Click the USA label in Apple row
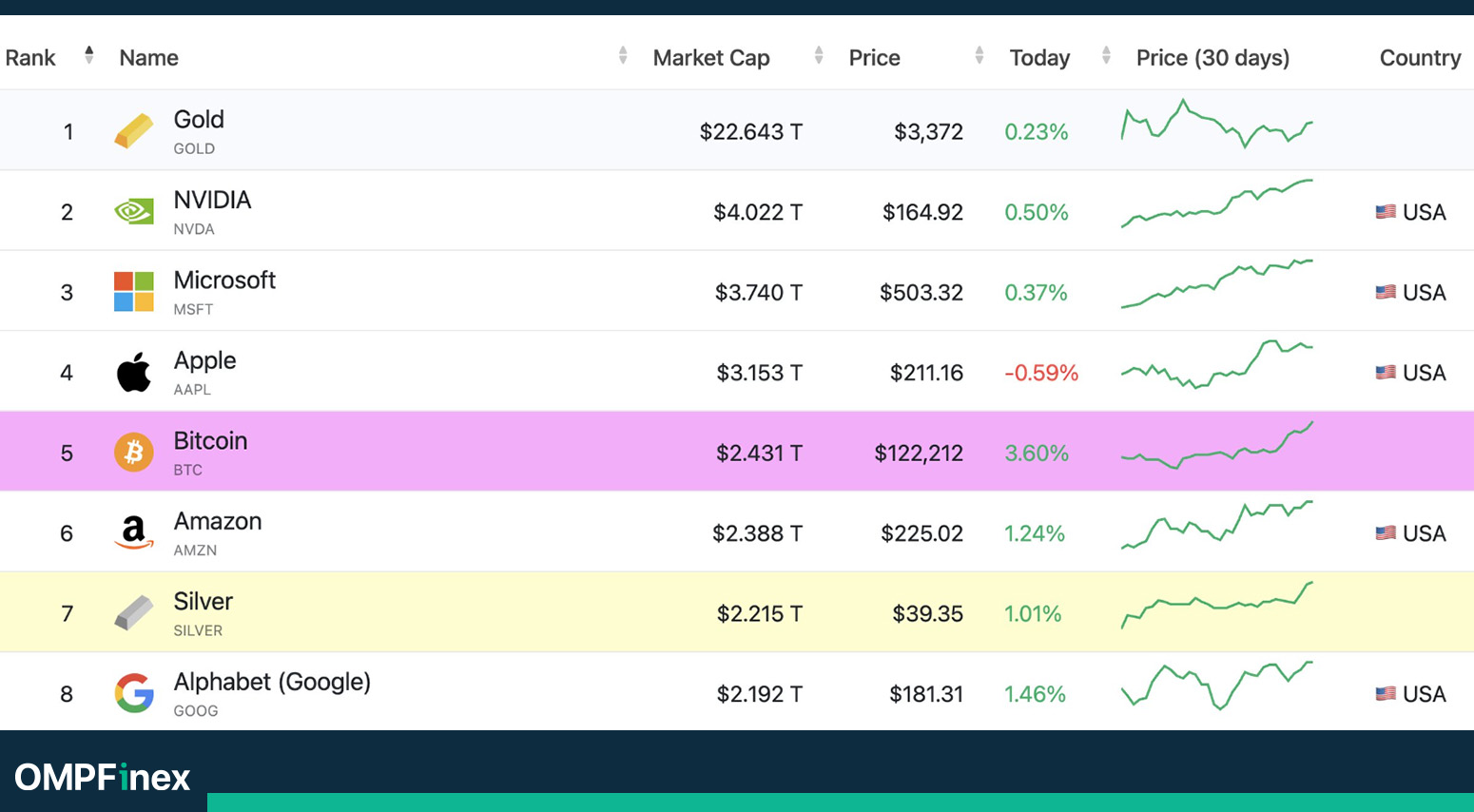The width and height of the screenshot is (1474, 812). click(x=1425, y=373)
